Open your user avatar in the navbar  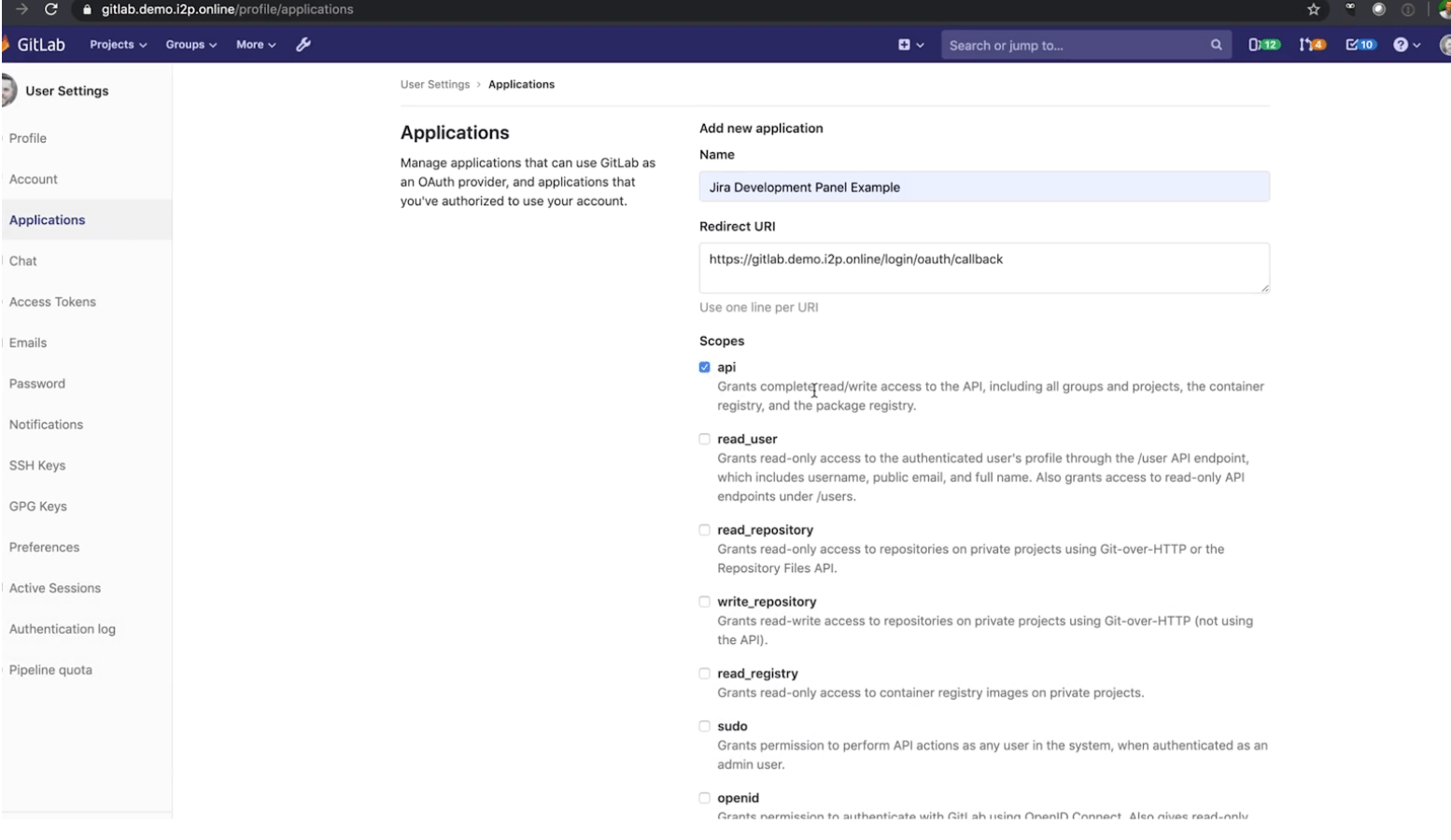coord(1444,44)
